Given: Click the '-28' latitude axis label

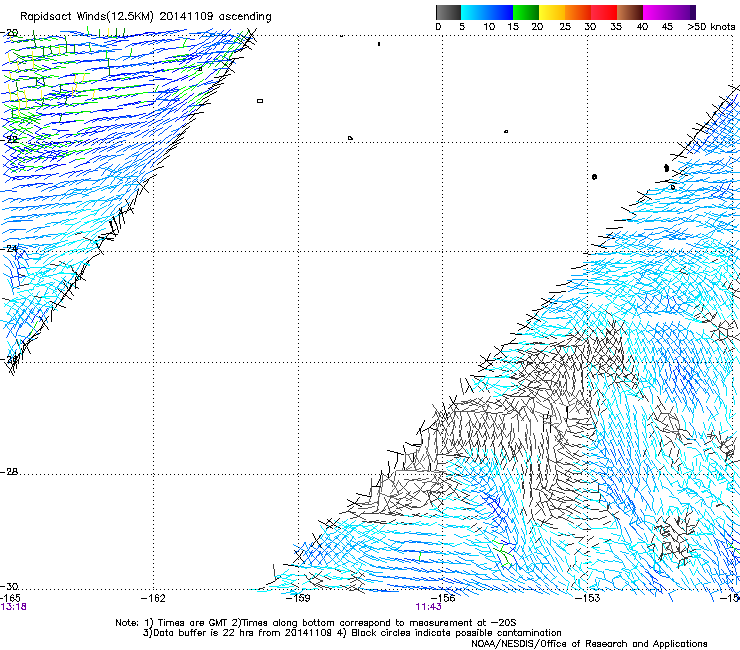Looking at the screenshot, I should tap(9, 472).
